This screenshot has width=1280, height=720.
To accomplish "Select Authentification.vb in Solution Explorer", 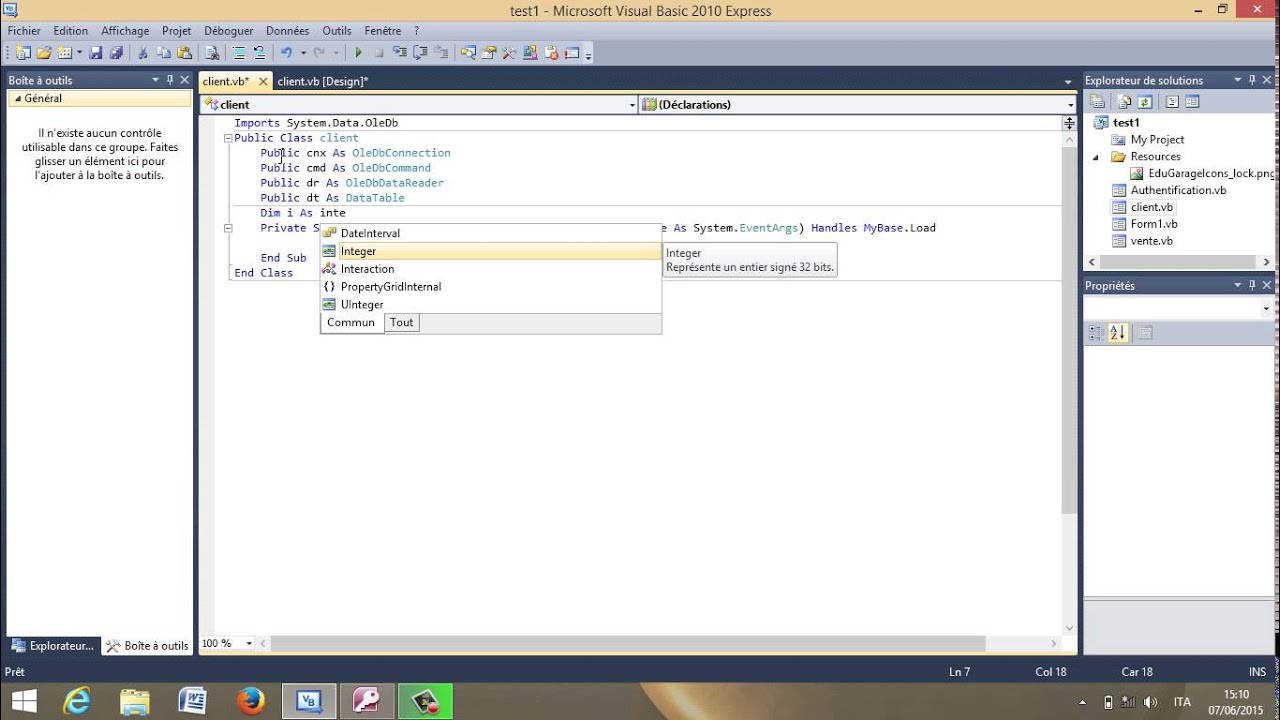I will click(x=1178, y=190).
